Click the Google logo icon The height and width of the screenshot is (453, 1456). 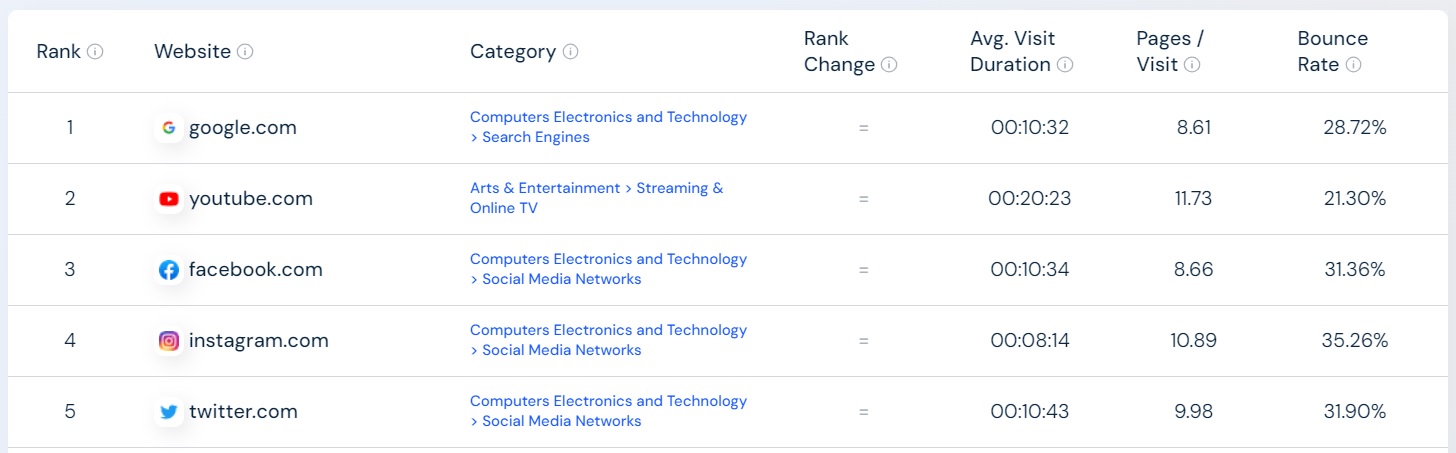(x=169, y=128)
